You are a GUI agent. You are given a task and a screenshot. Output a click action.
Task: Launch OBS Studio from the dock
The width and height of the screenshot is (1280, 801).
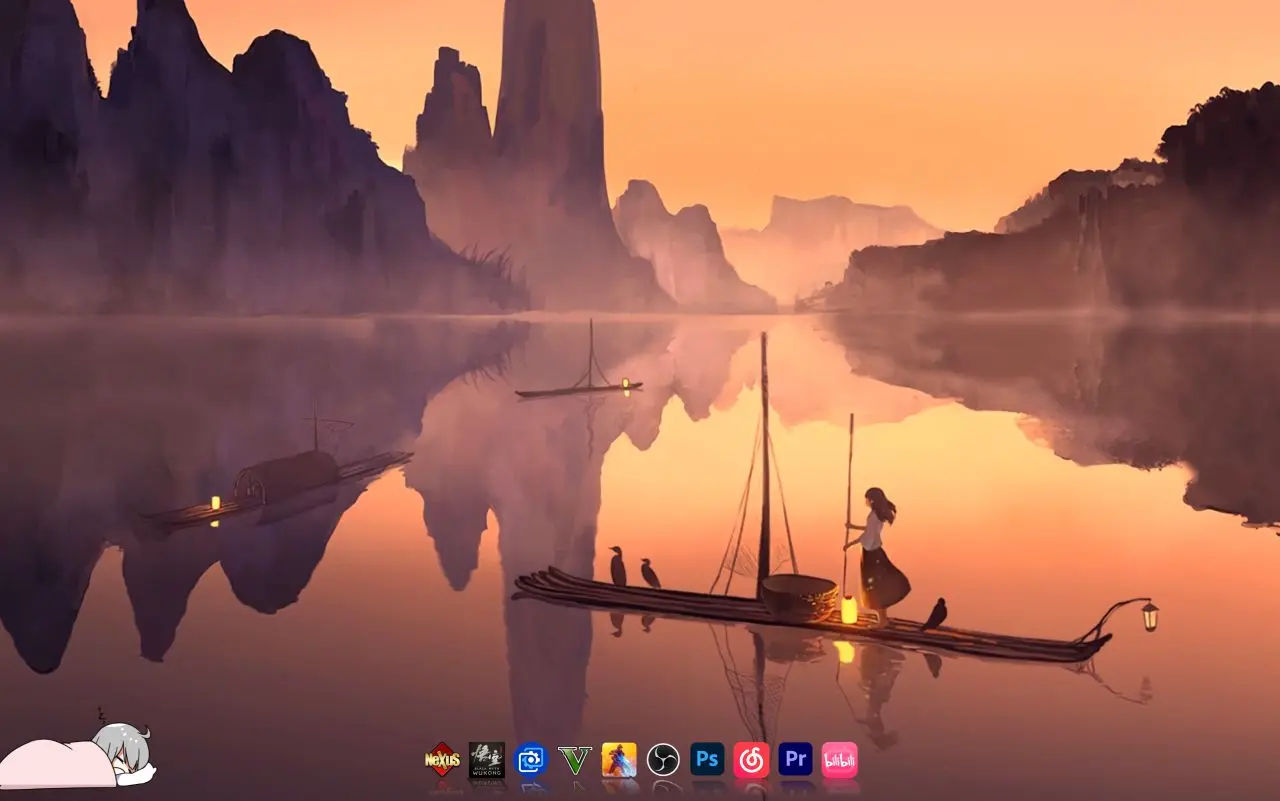[663, 760]
